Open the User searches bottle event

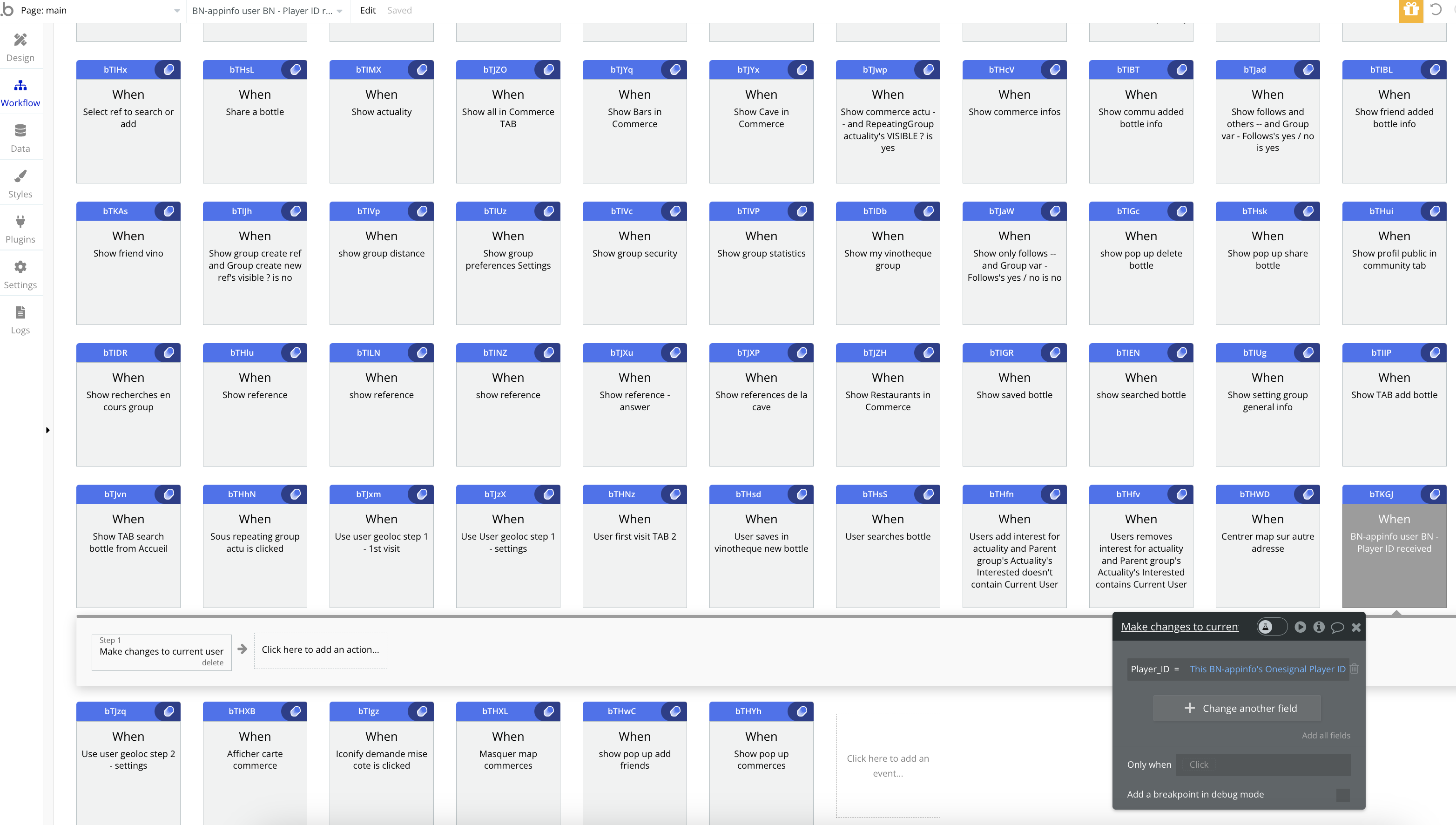pos(888,547)
